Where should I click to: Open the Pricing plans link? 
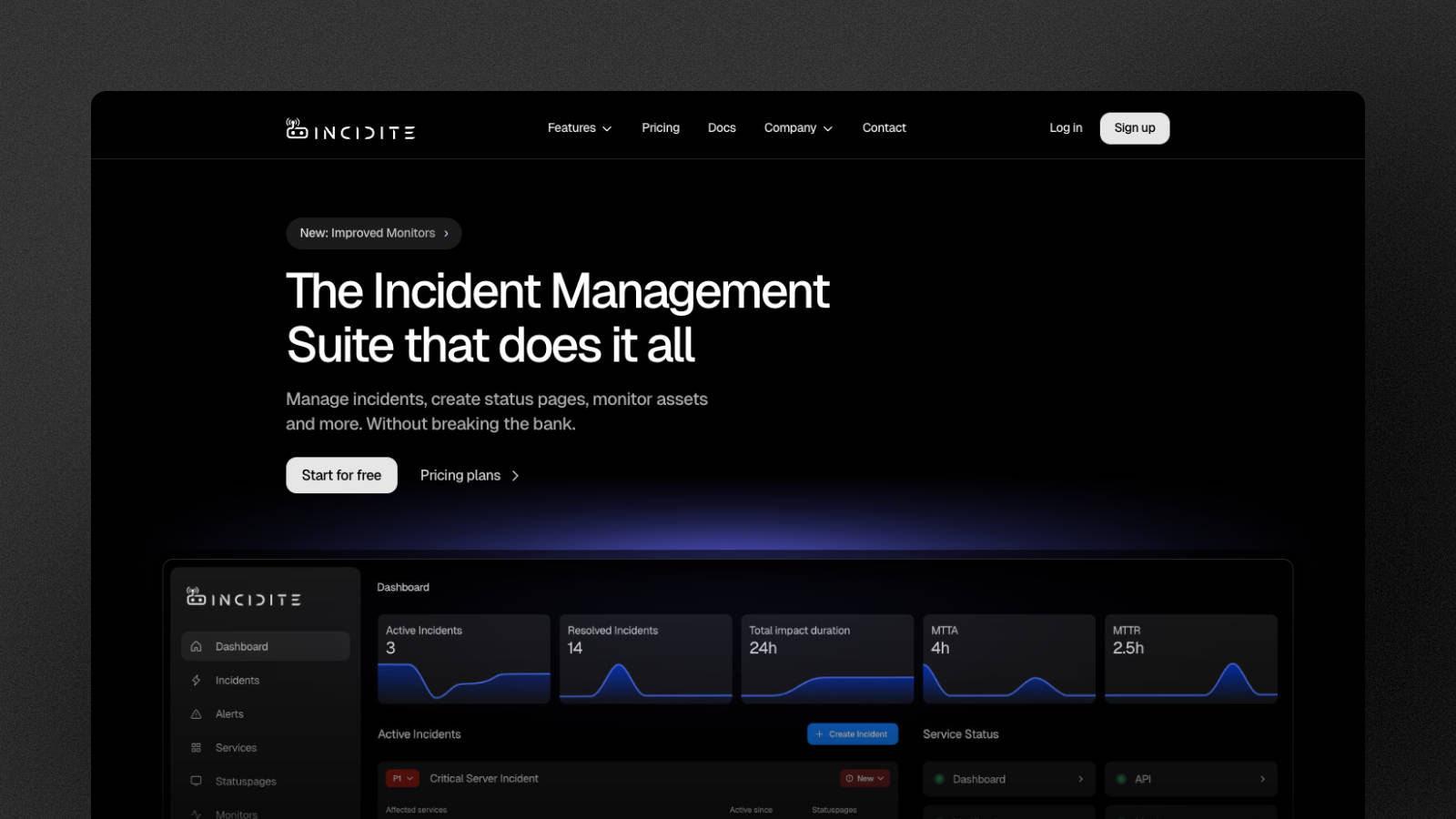[460, 475]
